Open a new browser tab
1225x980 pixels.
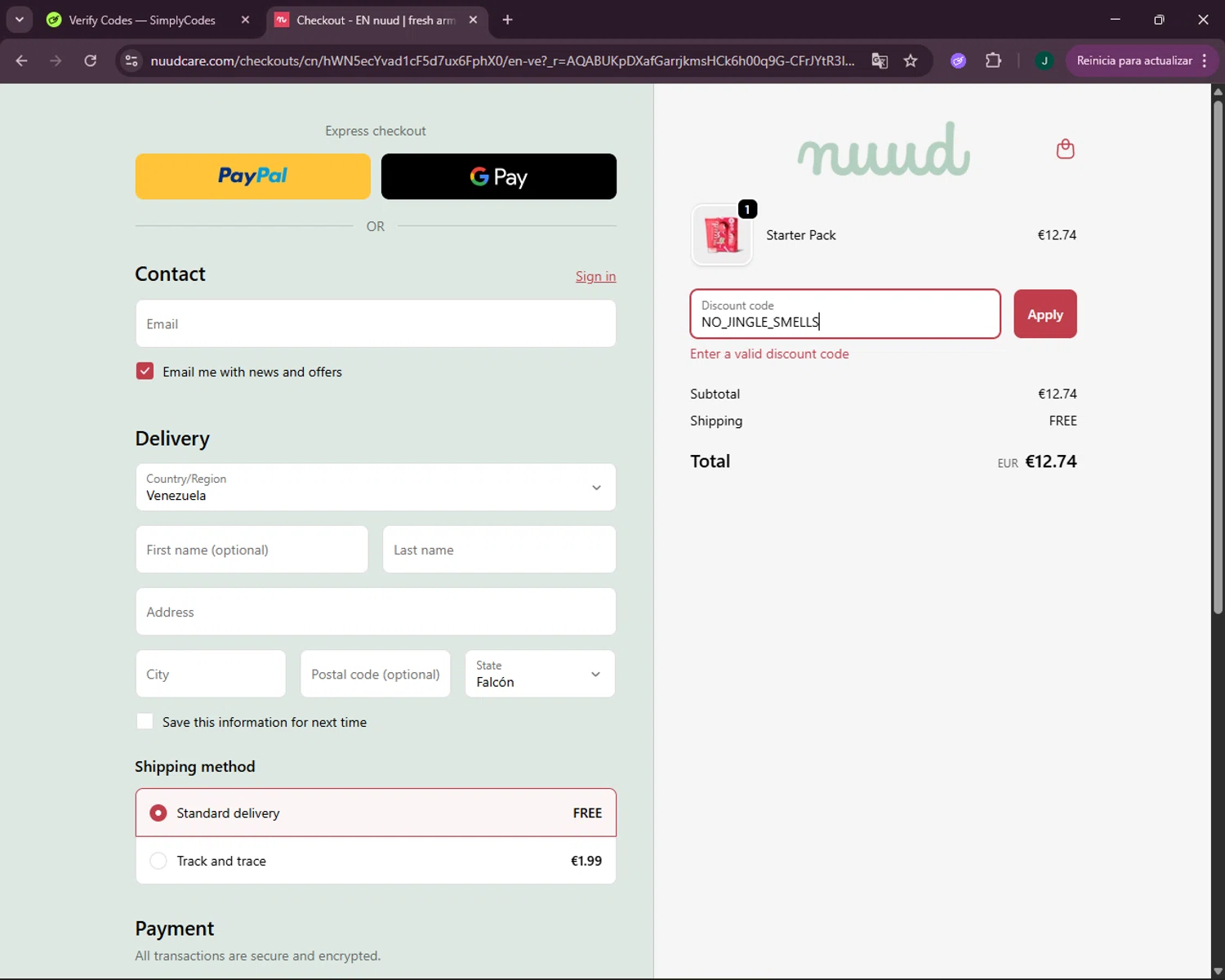507,20
